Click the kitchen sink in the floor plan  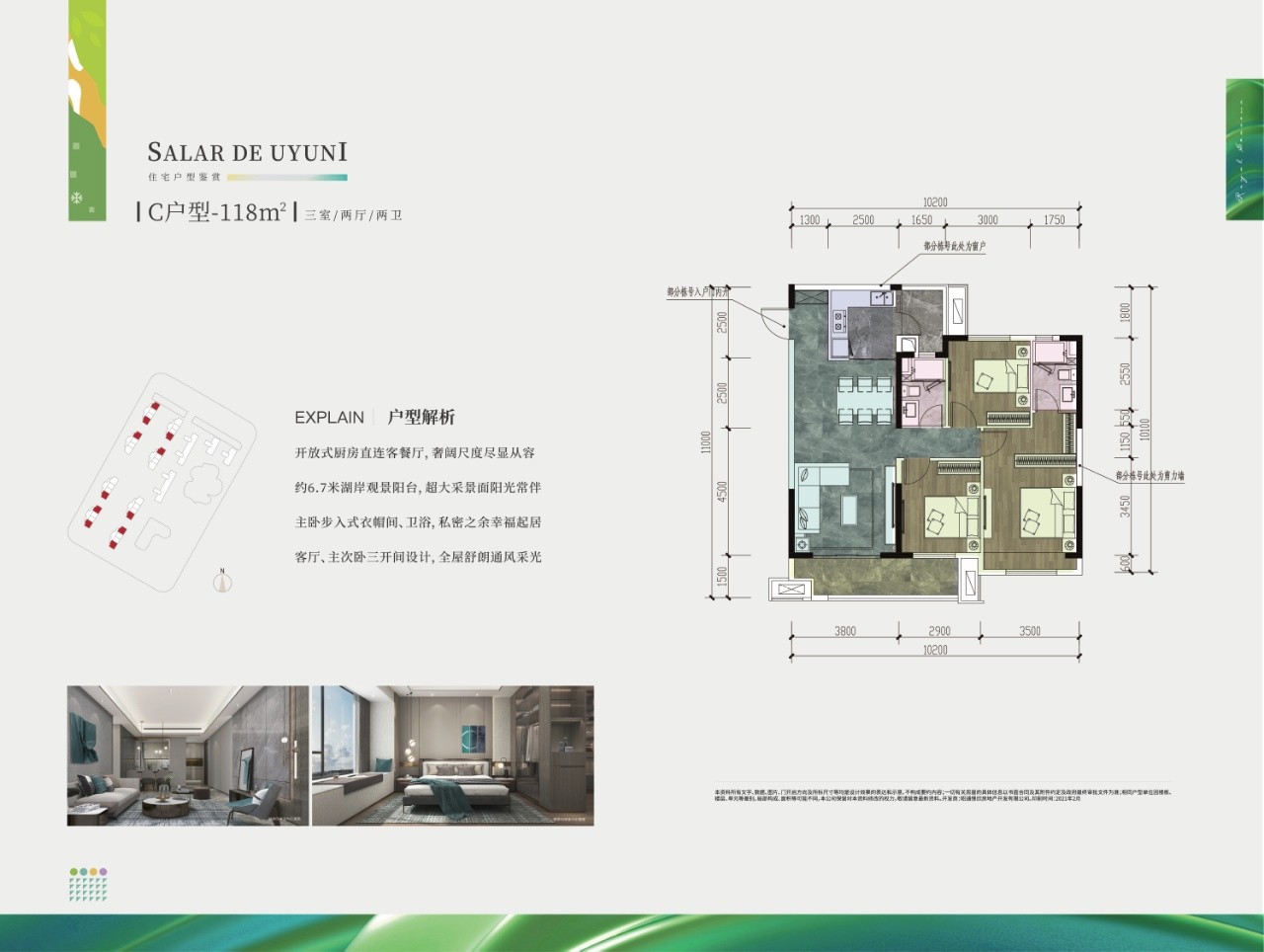pos(880,296)
